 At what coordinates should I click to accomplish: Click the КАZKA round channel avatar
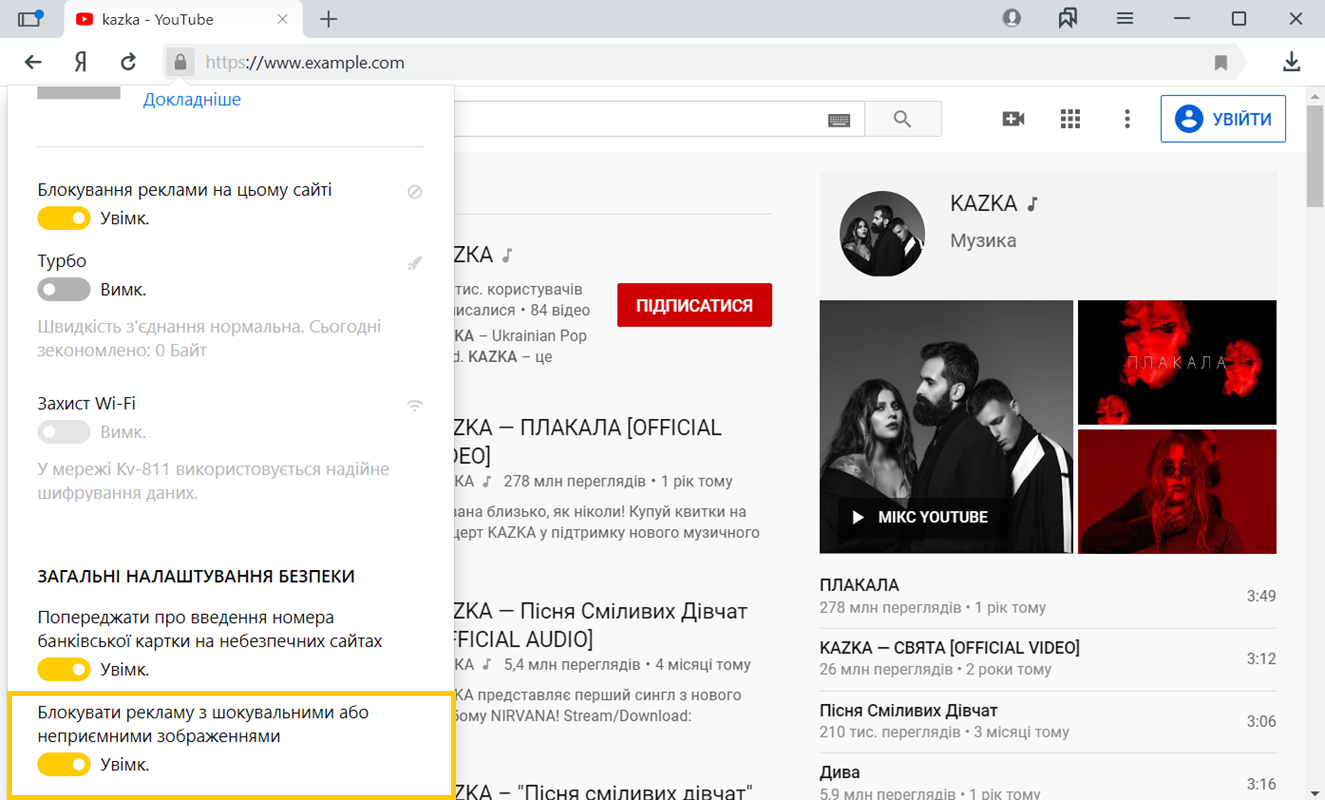(882, 234)
